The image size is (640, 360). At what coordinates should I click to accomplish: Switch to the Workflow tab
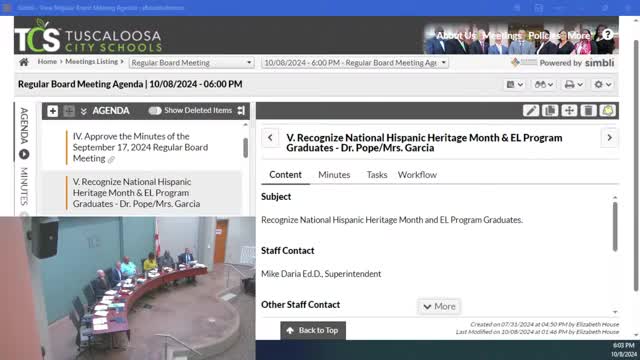(417, 175)
